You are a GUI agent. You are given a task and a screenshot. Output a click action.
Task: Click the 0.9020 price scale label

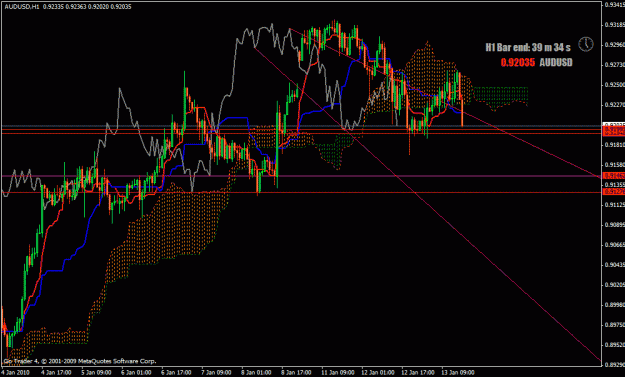[x=615, y=285]
